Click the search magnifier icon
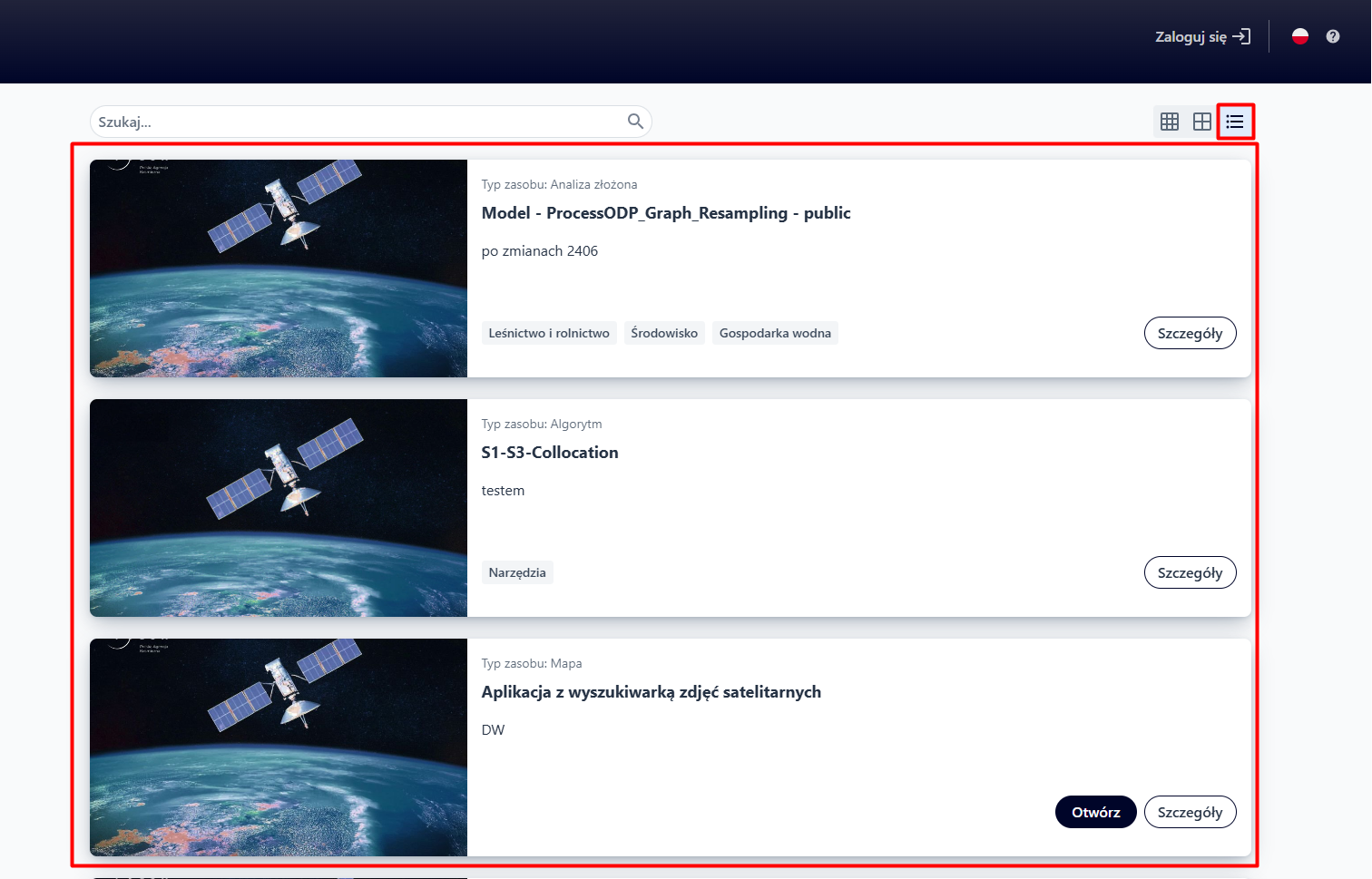Viewport: 1372px width, 879px height. 635,122
